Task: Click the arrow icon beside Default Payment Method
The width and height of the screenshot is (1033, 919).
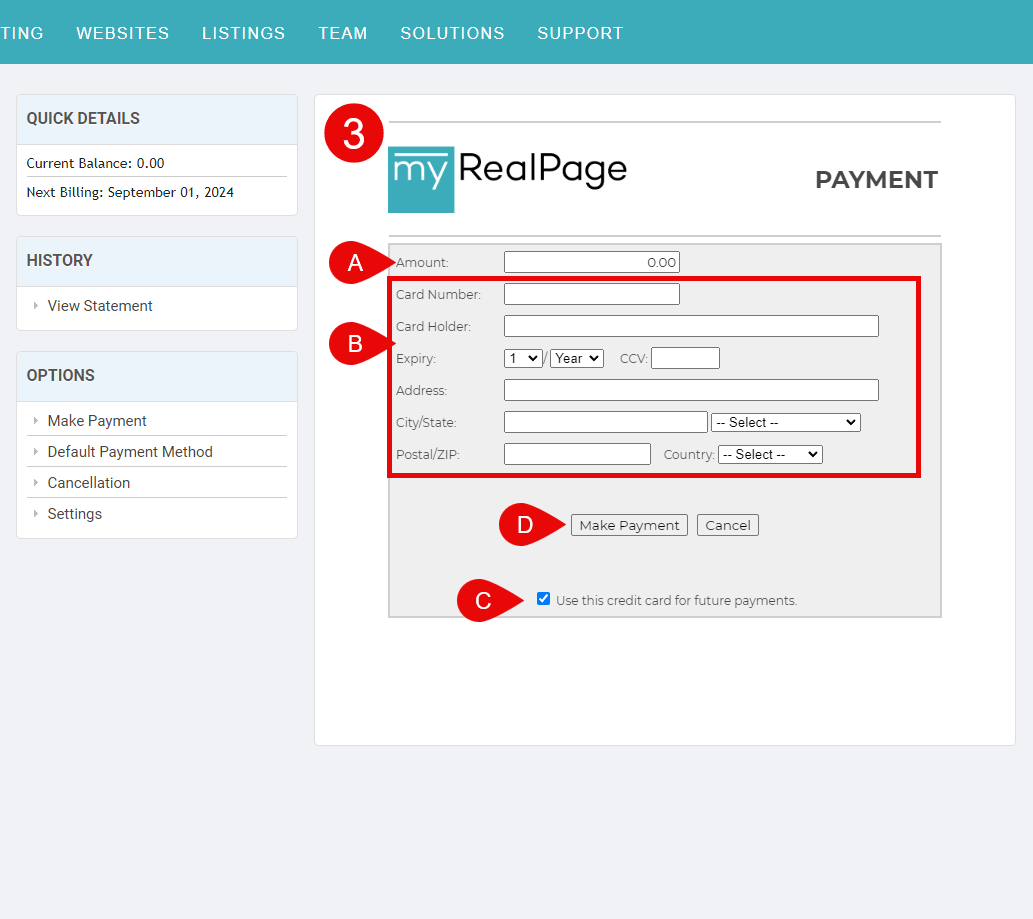Action: (x=36, y=452)
